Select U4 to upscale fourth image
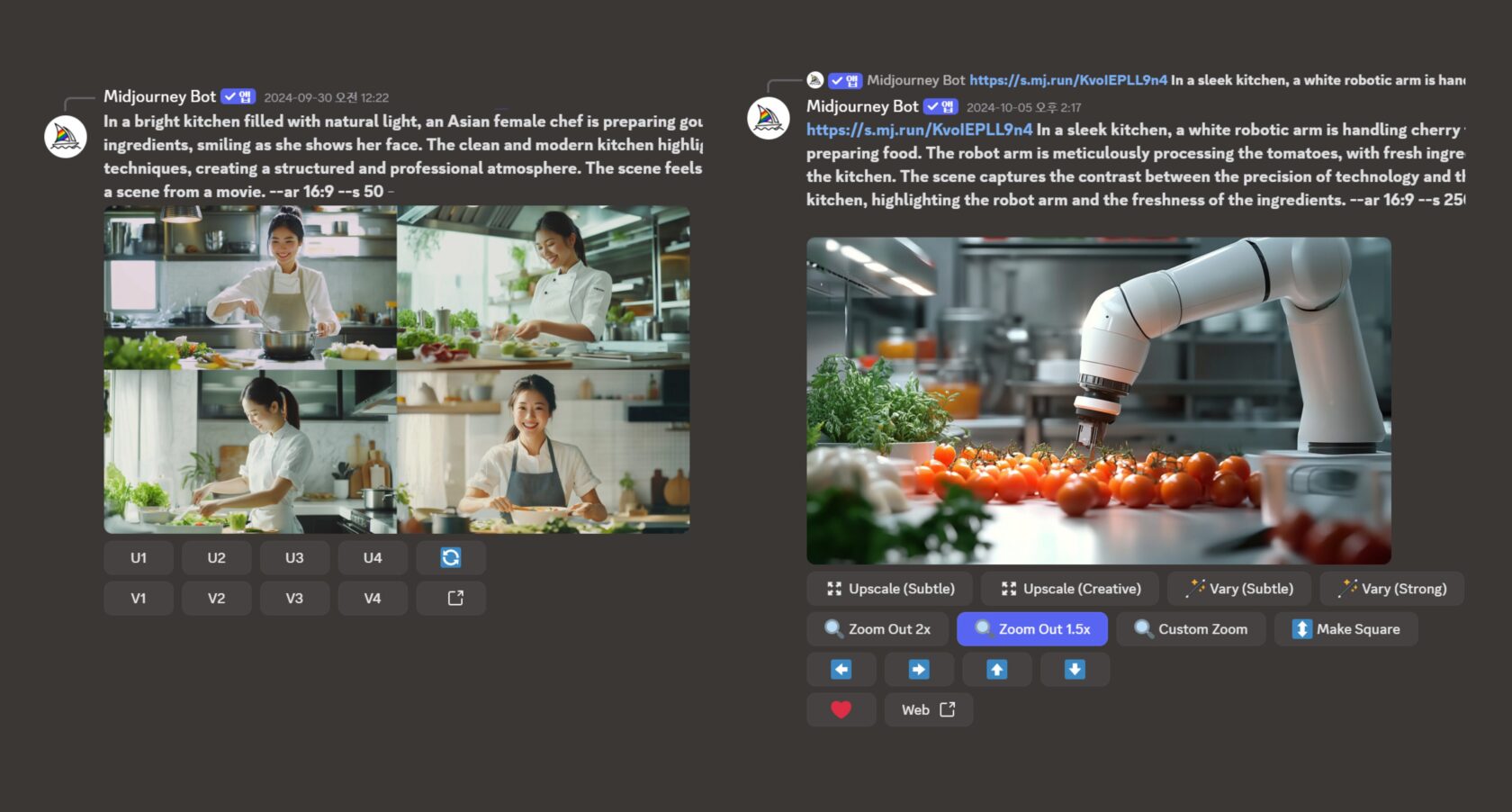The image size is (1512, 812). (x=373, y=558)
